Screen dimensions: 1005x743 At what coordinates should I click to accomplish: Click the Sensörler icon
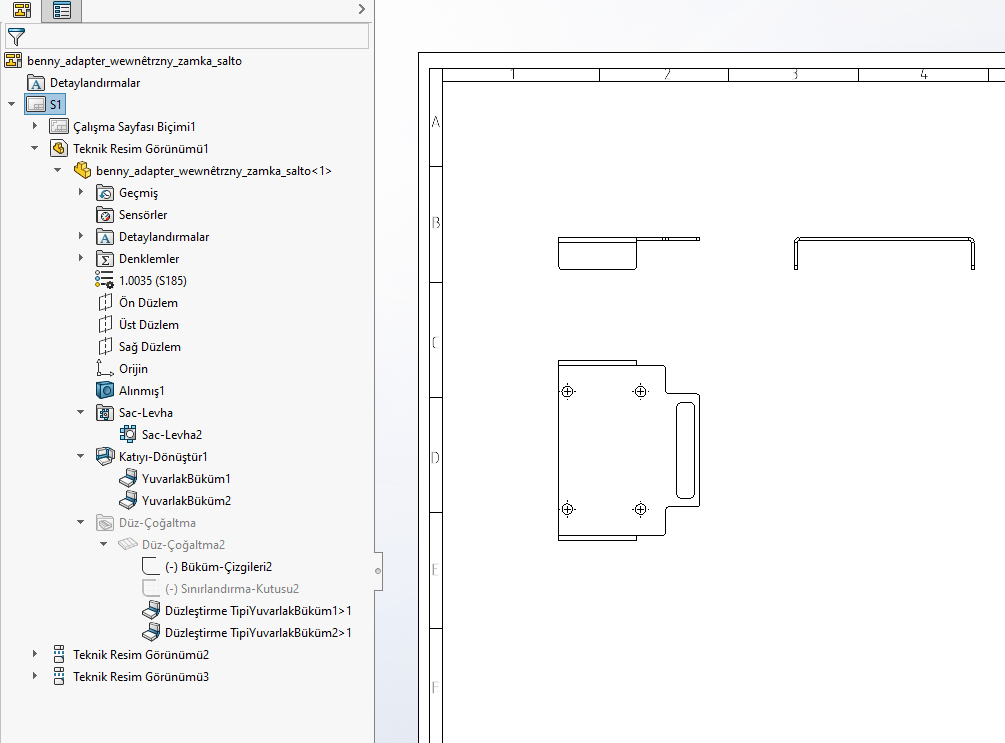coord(105,215)
